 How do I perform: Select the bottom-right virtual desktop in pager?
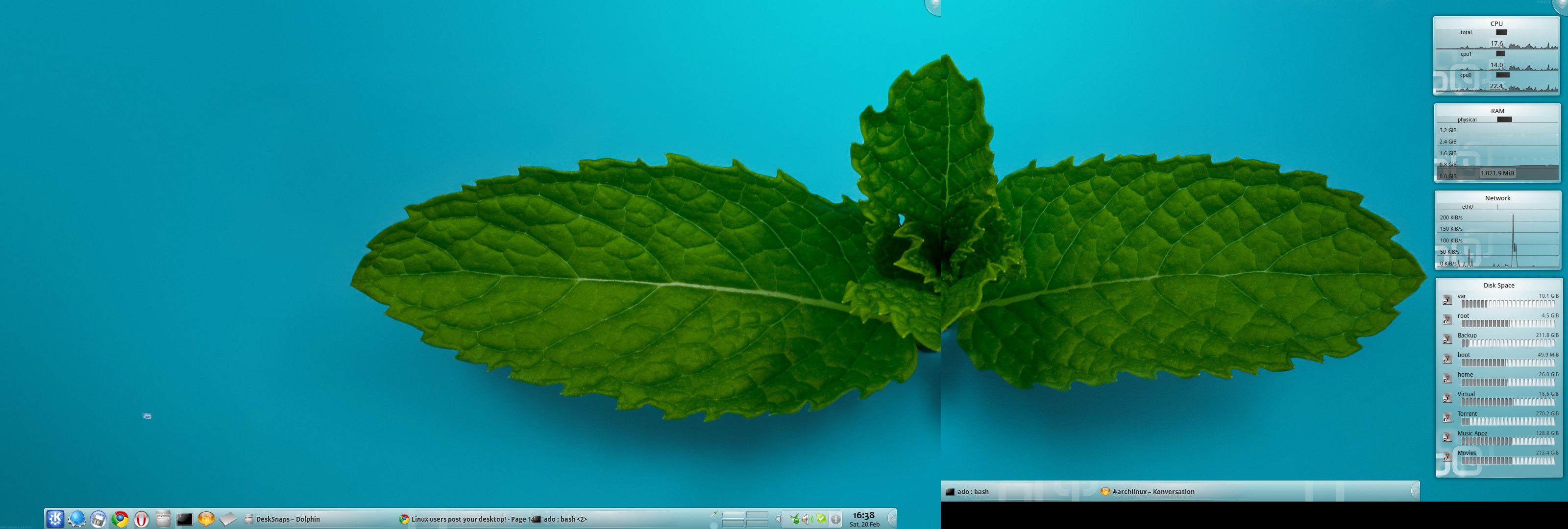(x=757, y=523)
